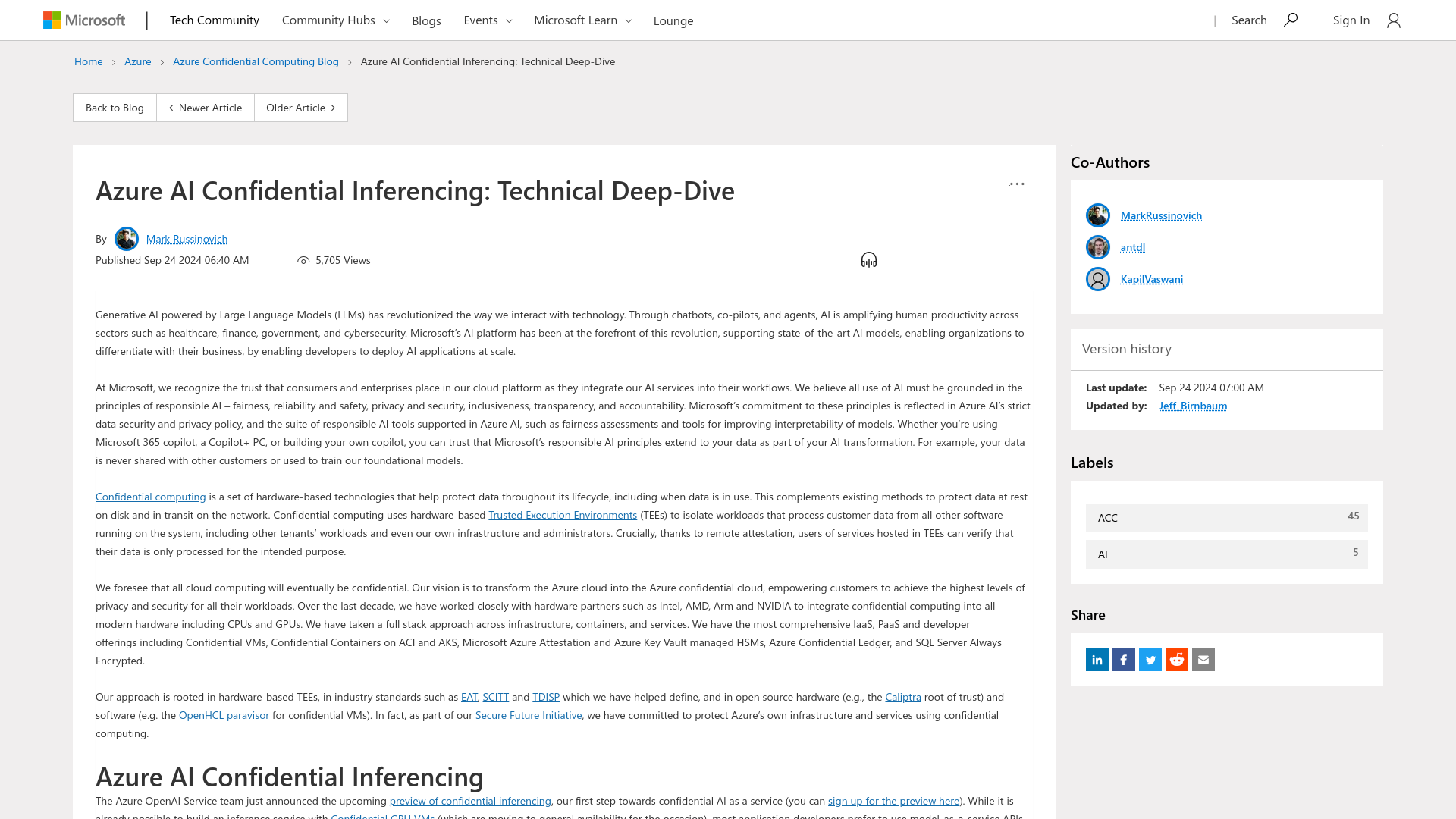1456x819 pixels.
Task: Click KapilVaswani co-author avatar
Action: point(1098,279)
